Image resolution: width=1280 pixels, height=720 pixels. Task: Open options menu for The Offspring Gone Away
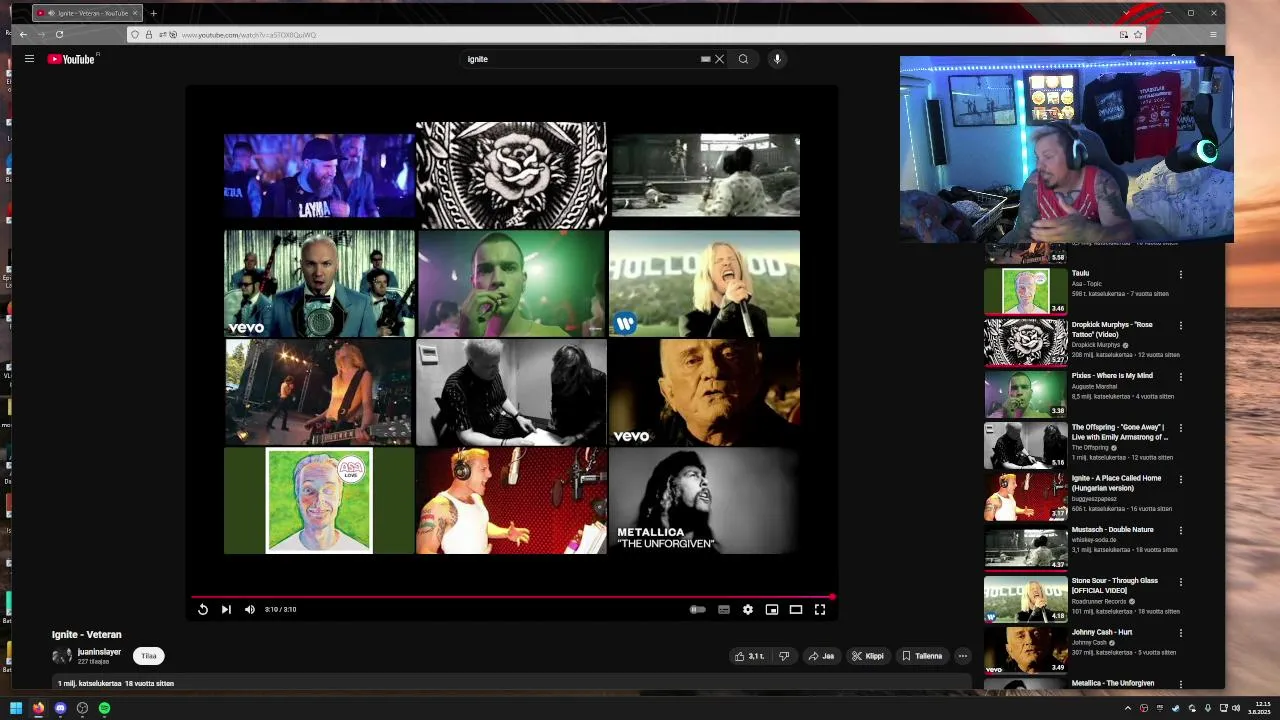point(1181,428)
